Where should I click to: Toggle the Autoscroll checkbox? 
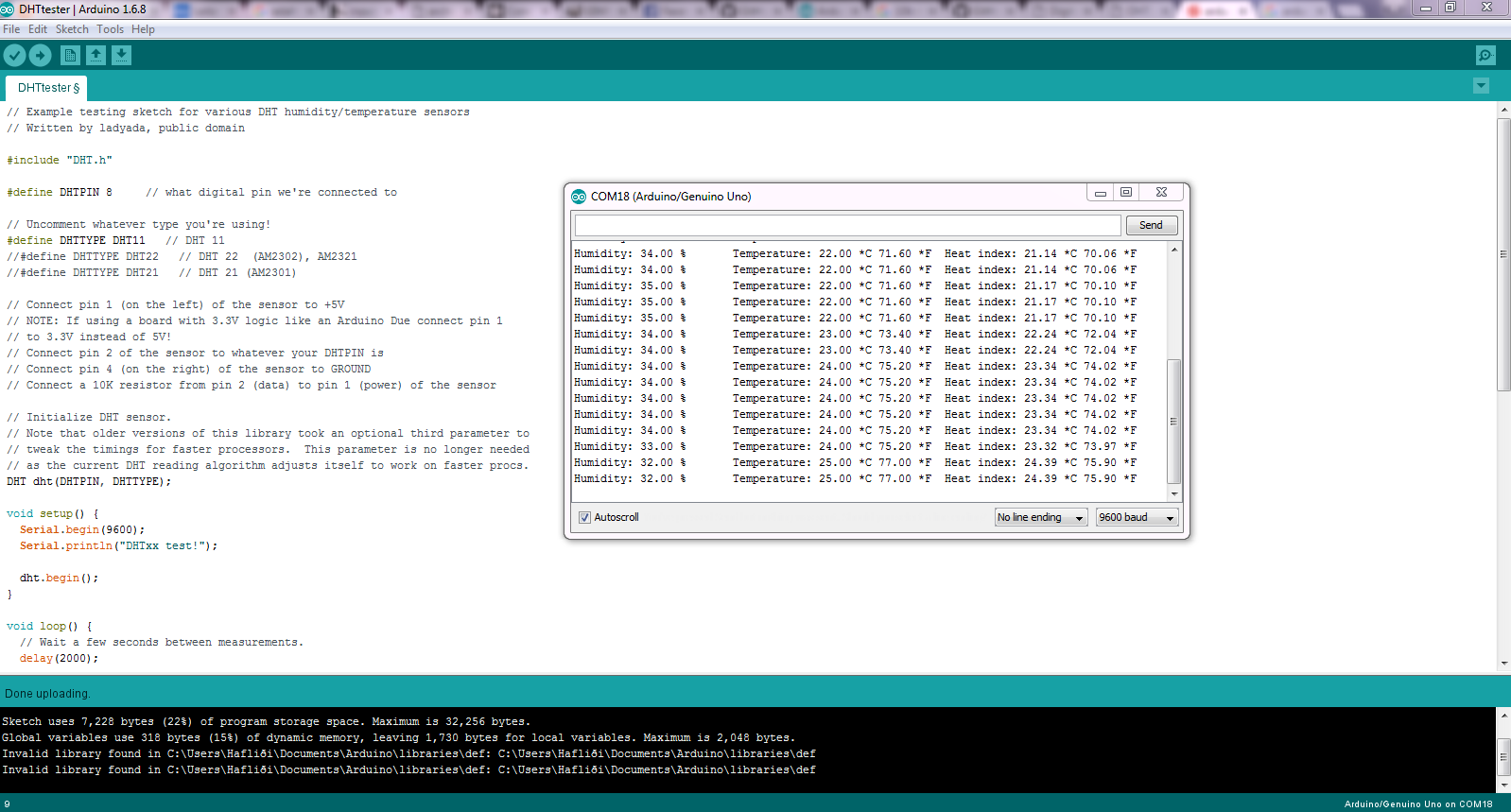point(584,517)
